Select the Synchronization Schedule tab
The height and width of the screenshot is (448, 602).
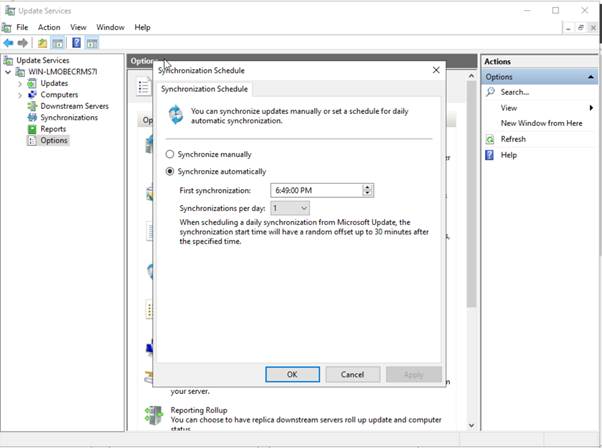pyautogui.click(x=204, y=89)
